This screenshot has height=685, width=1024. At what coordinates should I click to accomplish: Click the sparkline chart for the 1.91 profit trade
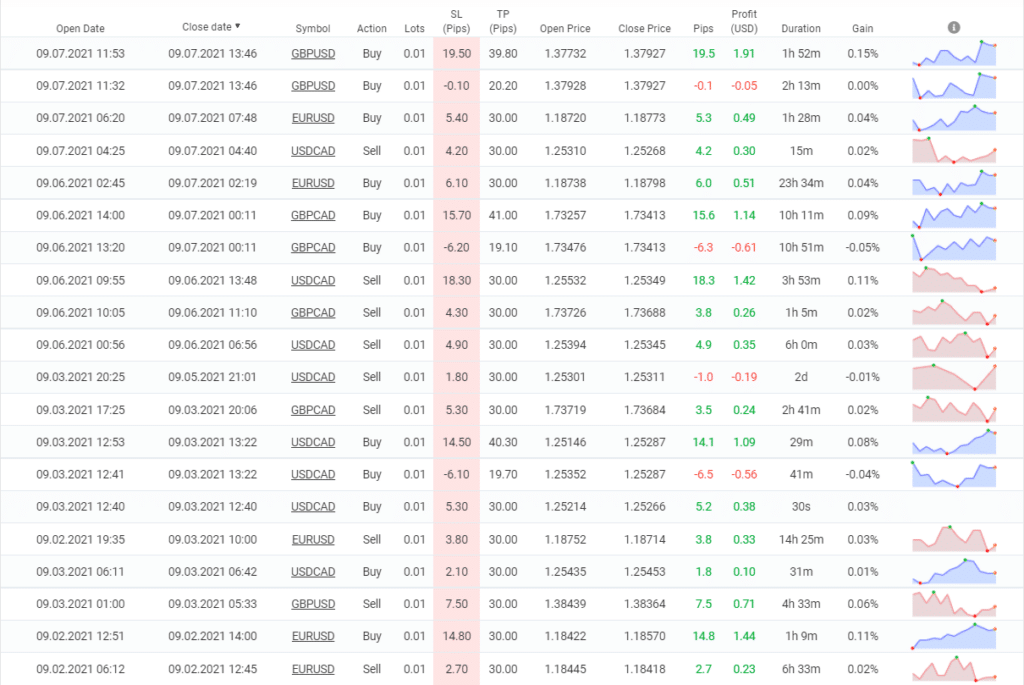point(954,54)
